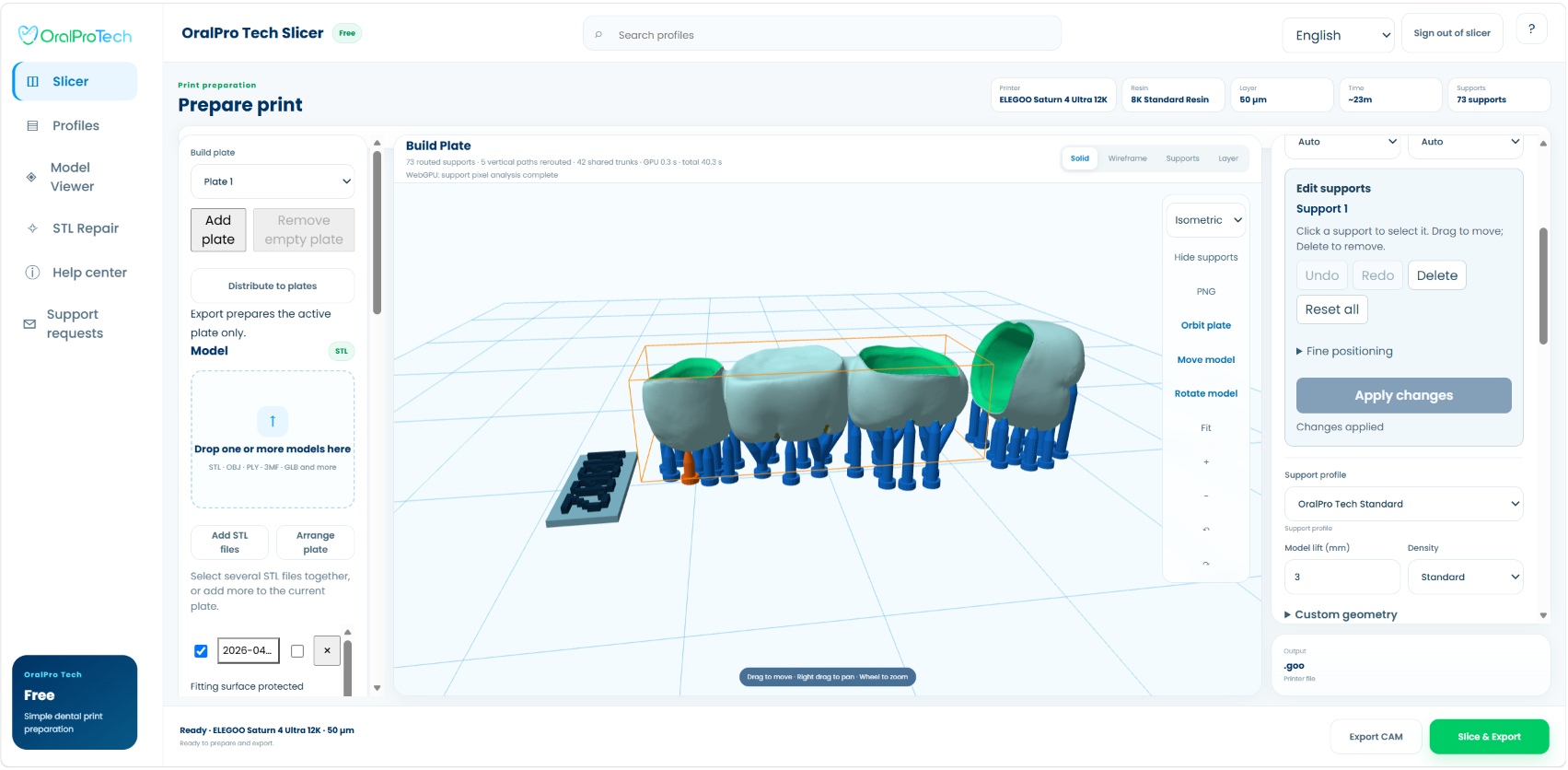
Task: Click the Export CAM button
Action: point(1376,737)
